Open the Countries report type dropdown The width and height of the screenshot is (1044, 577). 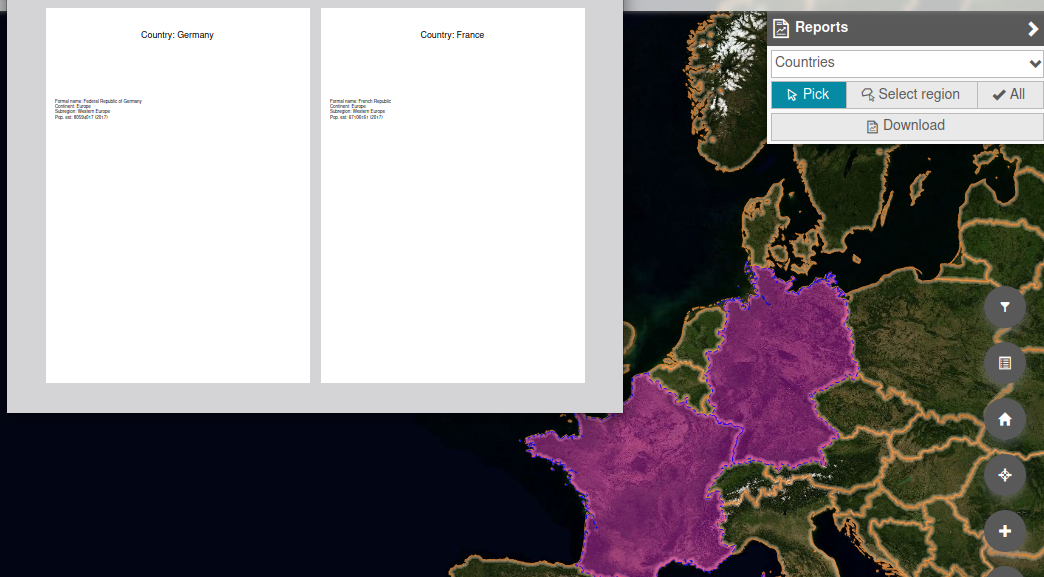coord(906,63)
